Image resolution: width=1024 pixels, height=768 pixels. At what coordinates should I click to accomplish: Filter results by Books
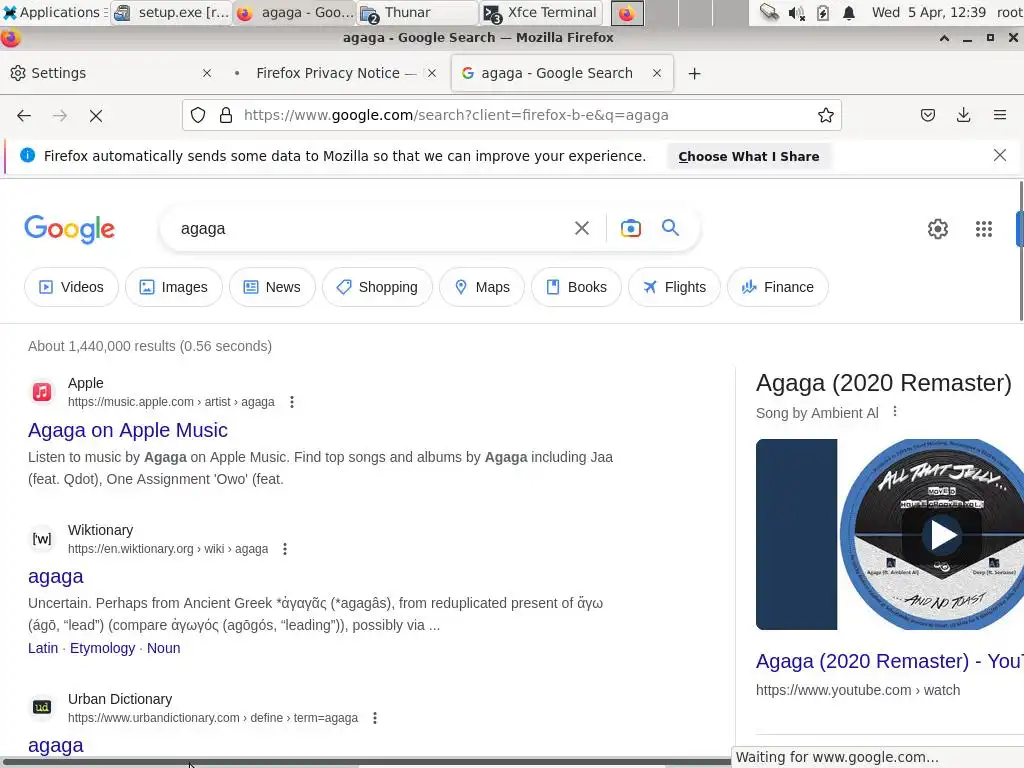pyautogui.click(x=577, y=287)
